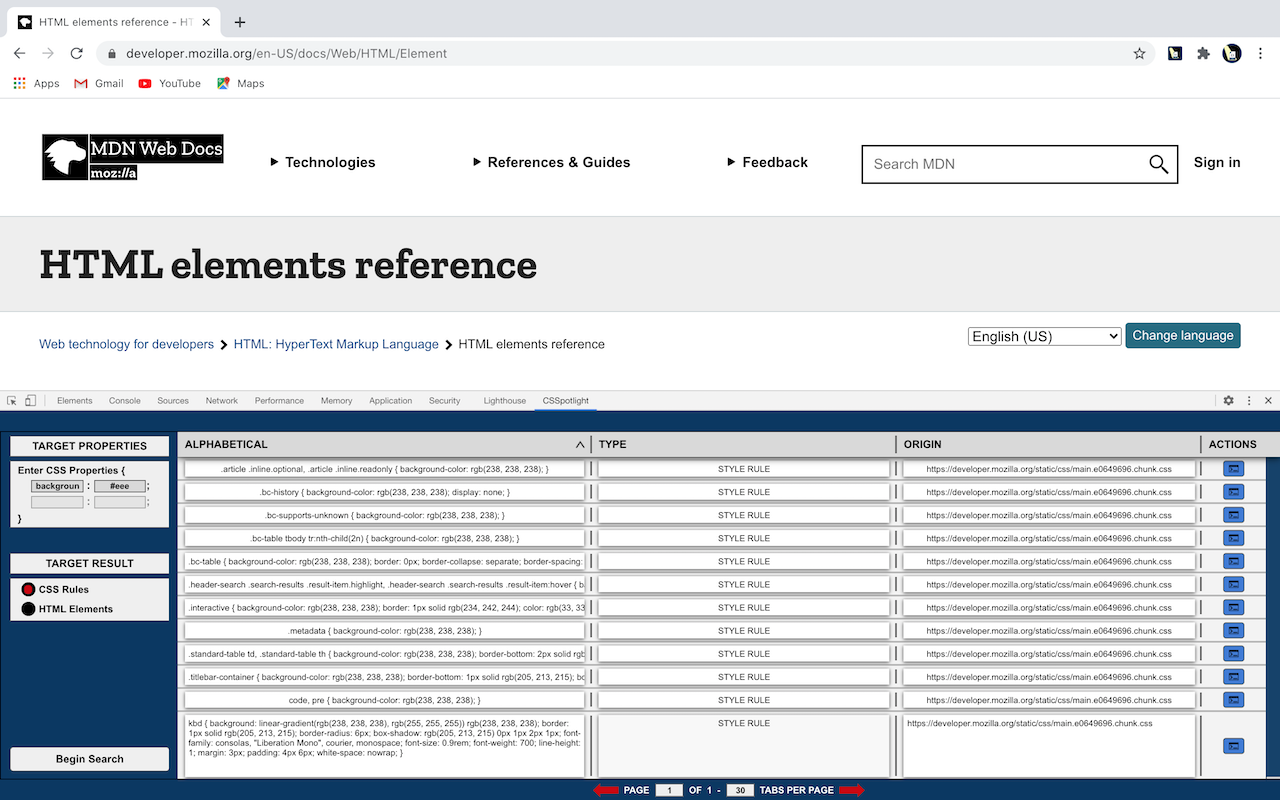Select the HTML Elements radio option
Image resolution: width=1280 pixels, height=800 pixels.
coord(28,609)
